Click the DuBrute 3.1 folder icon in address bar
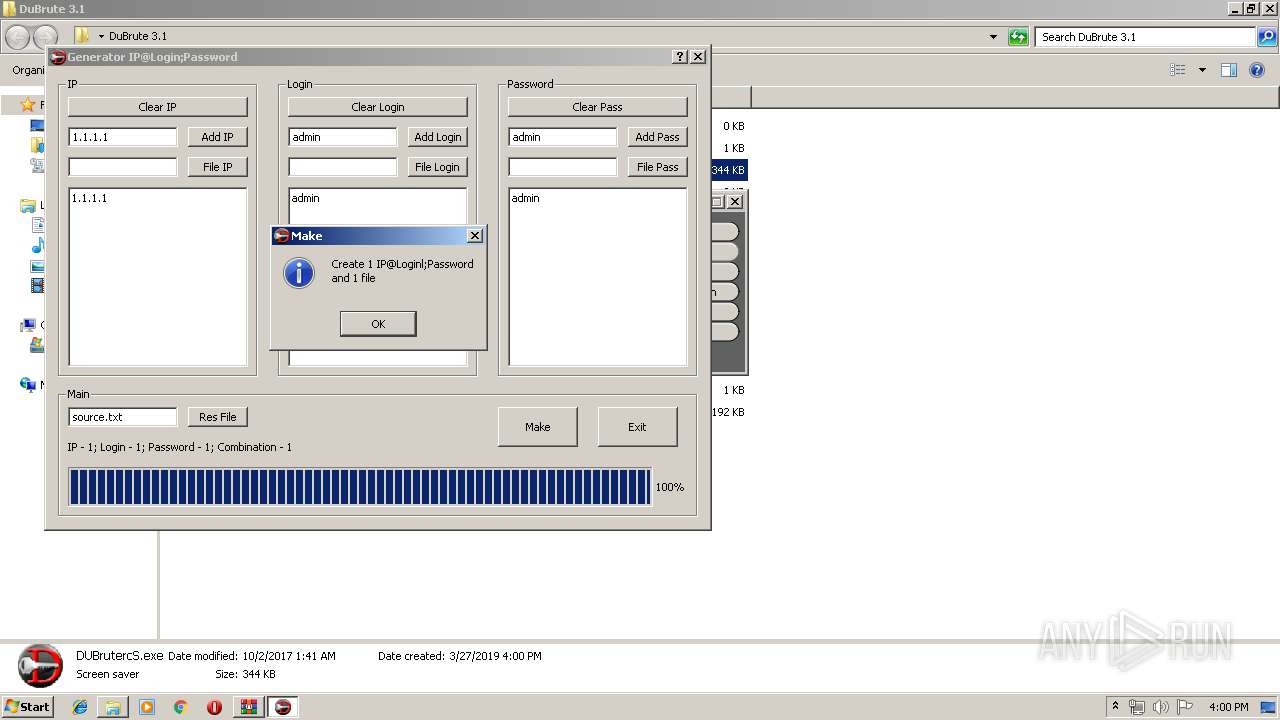Viewport: 1280px width, 720px height. 83,36
